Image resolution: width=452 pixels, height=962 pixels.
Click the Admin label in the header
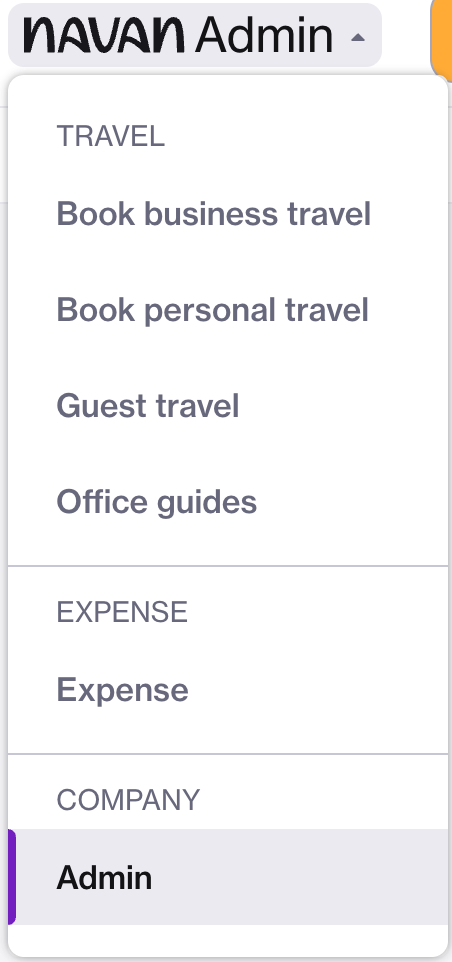(x=264, y=35)
